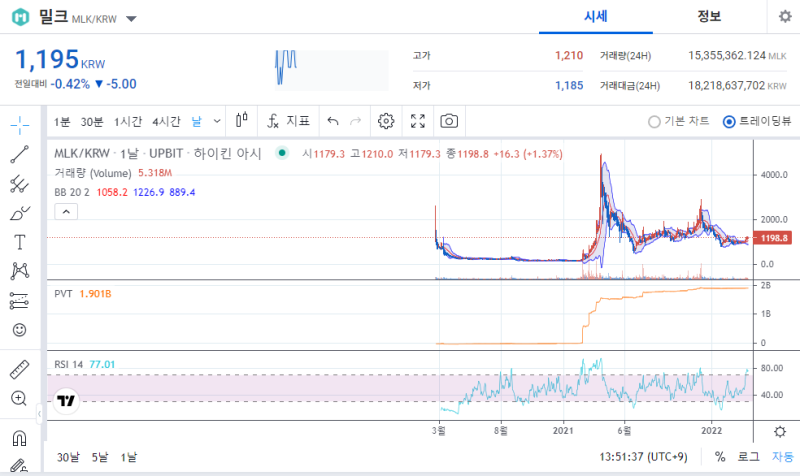Viewport: 800px width, 476px height.
Task: Select the text annotation tool
Action: 19,242
